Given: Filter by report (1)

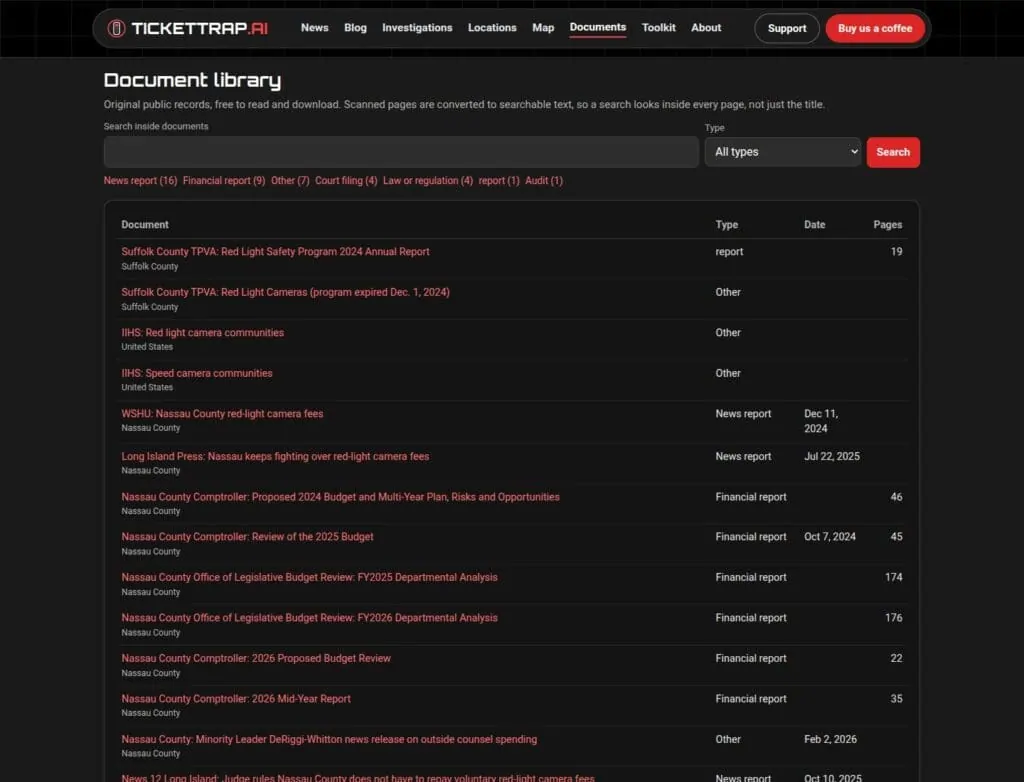Looking at the screenshot, I should click(x=499, y=180).
